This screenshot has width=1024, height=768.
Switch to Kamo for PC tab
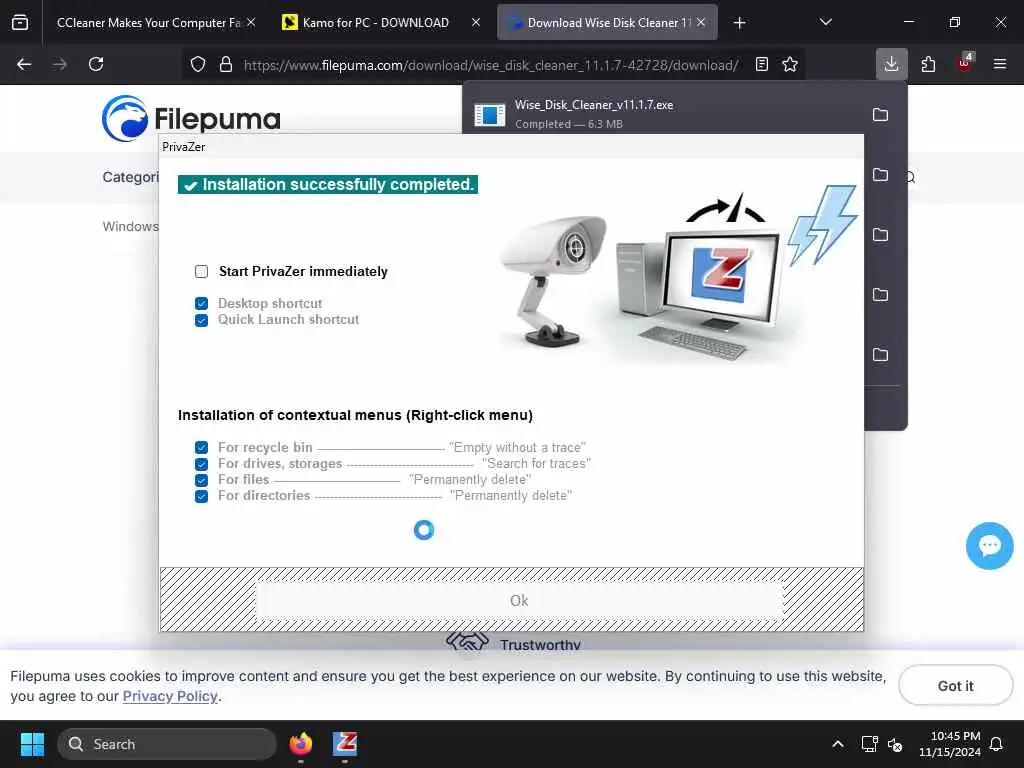(375, 23)
